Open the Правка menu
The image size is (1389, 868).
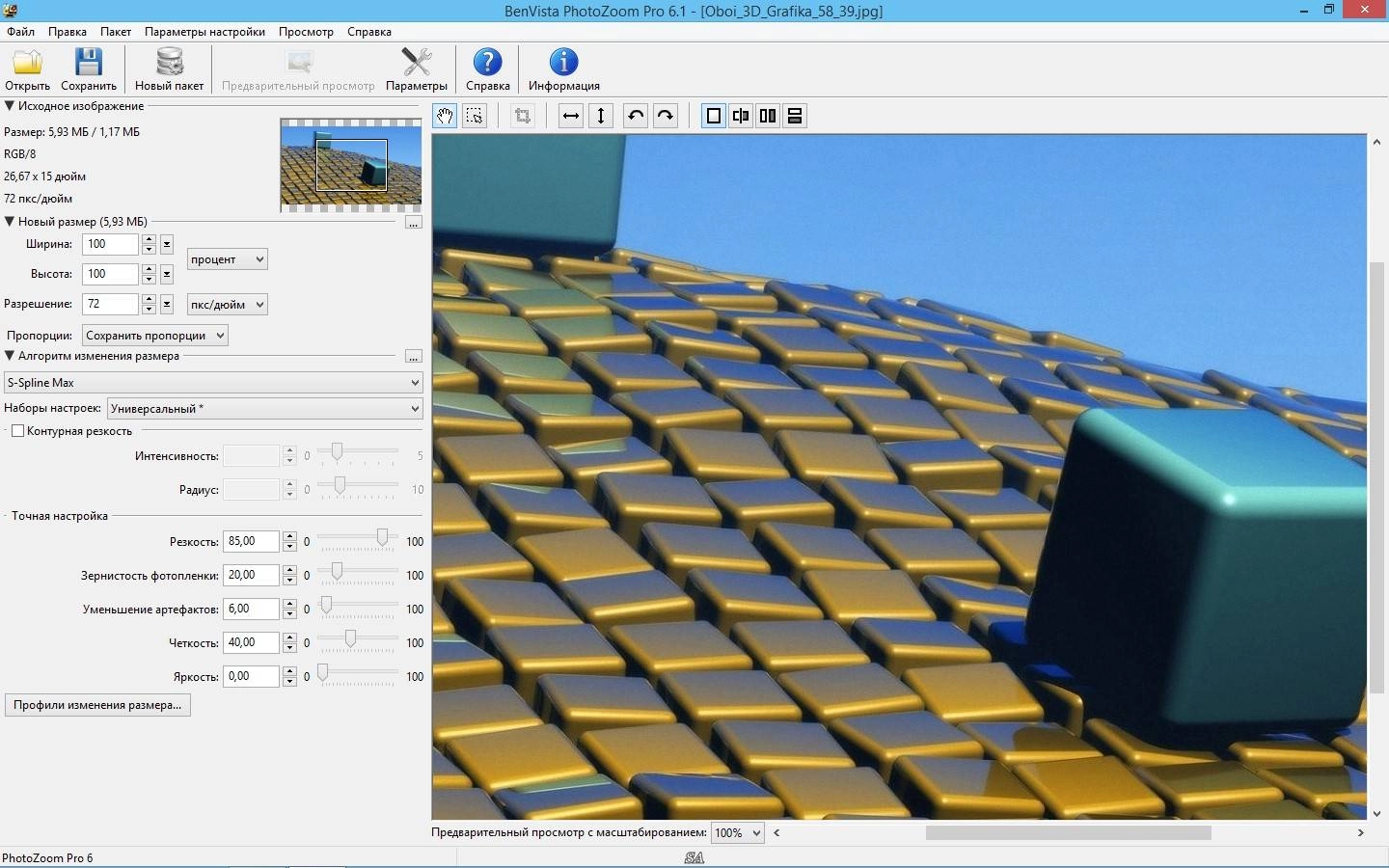click(68, 32)
